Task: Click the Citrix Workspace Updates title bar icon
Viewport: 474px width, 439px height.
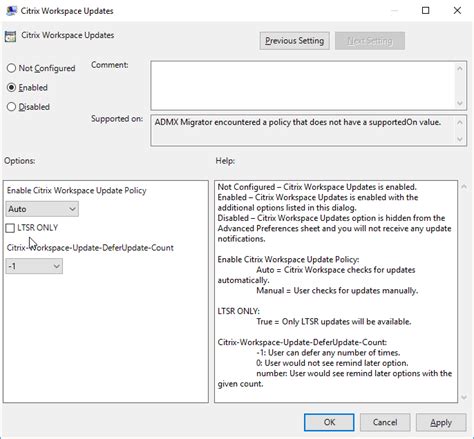Action: click(11, 11)
